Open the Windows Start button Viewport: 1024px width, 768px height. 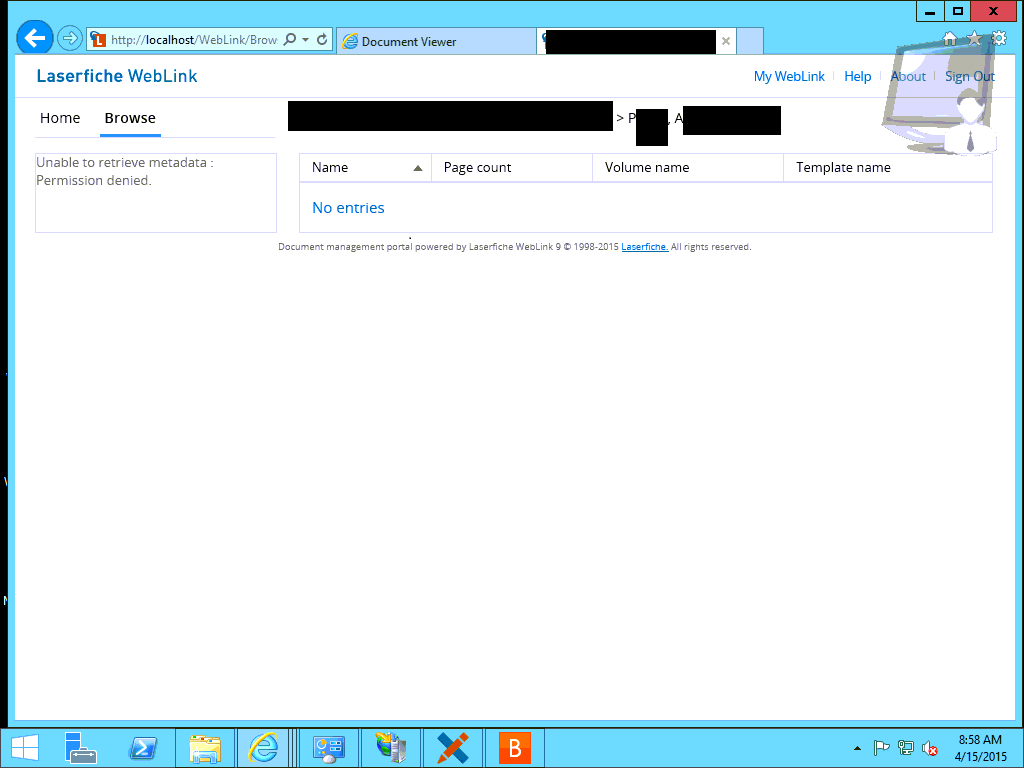click(25, 748)
